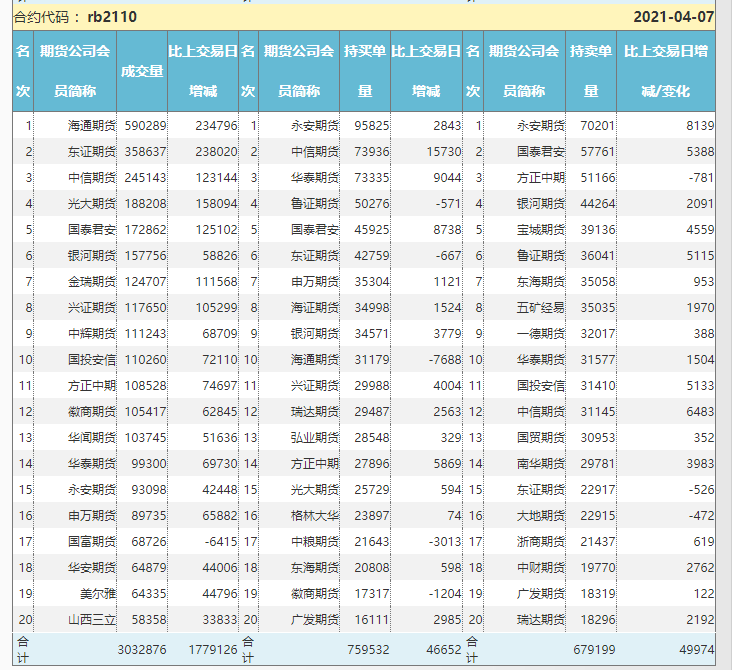The width and height of the screenshot is (740, 670).
Task: Click long position value 73335
Action: (372, 177)
